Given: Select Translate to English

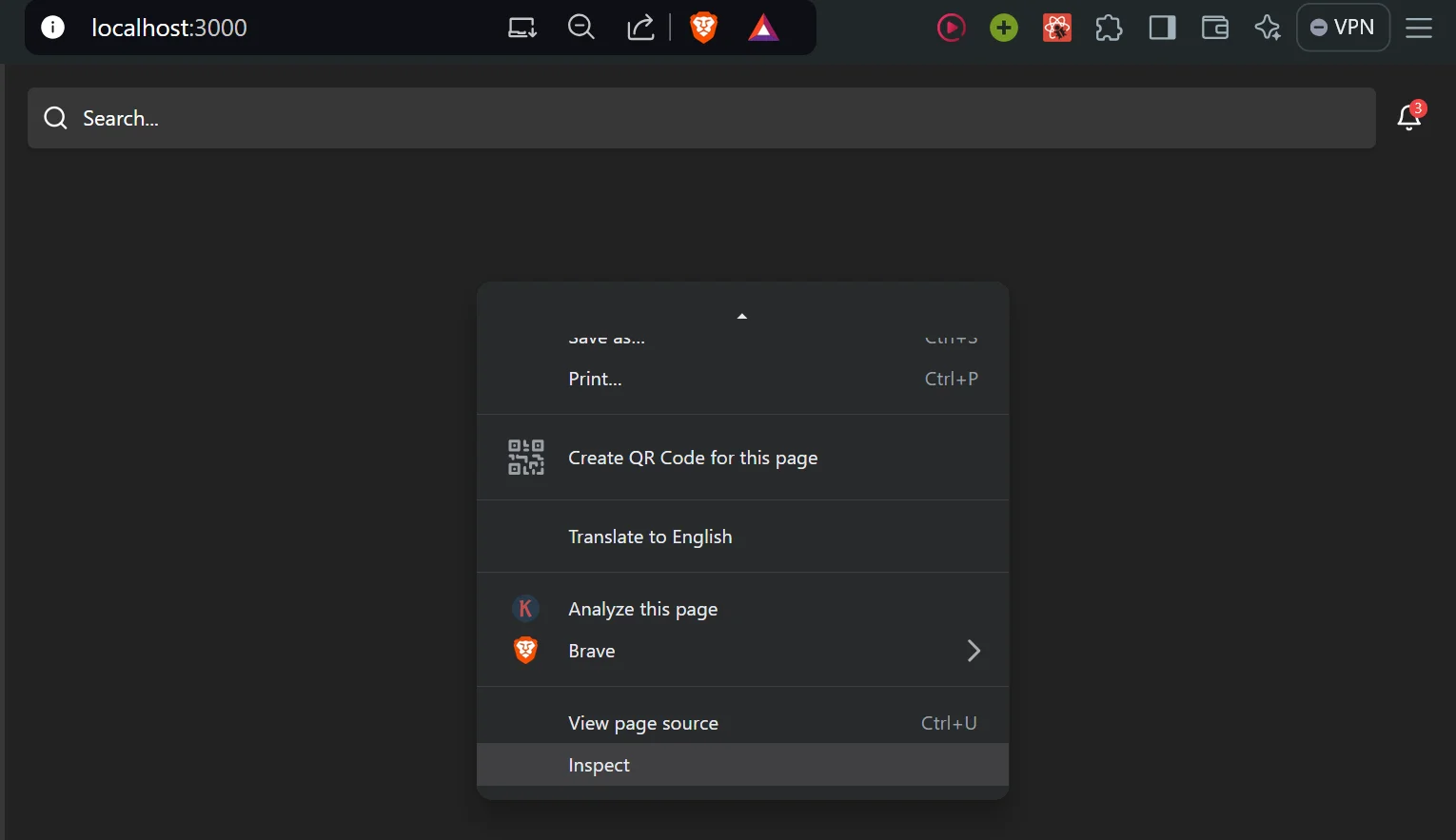Looking at the screenshot, I should [x=742, y=537].
